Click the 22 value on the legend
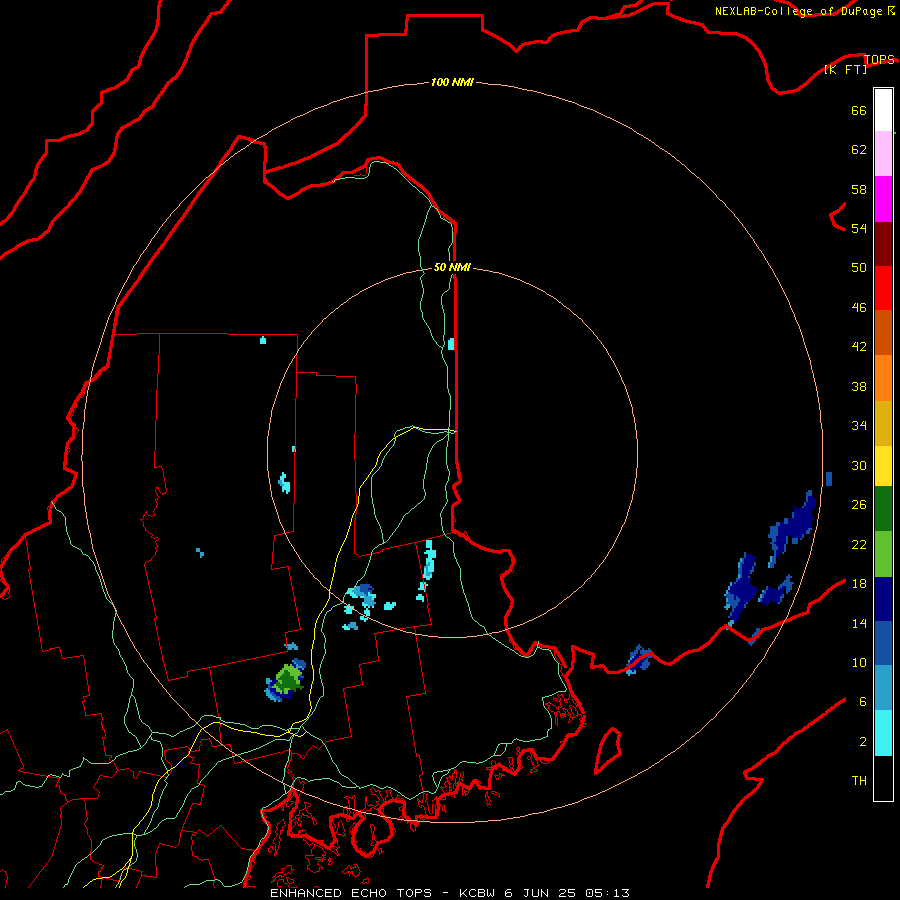This screenshot has width=900, height=900. (859, 544)
